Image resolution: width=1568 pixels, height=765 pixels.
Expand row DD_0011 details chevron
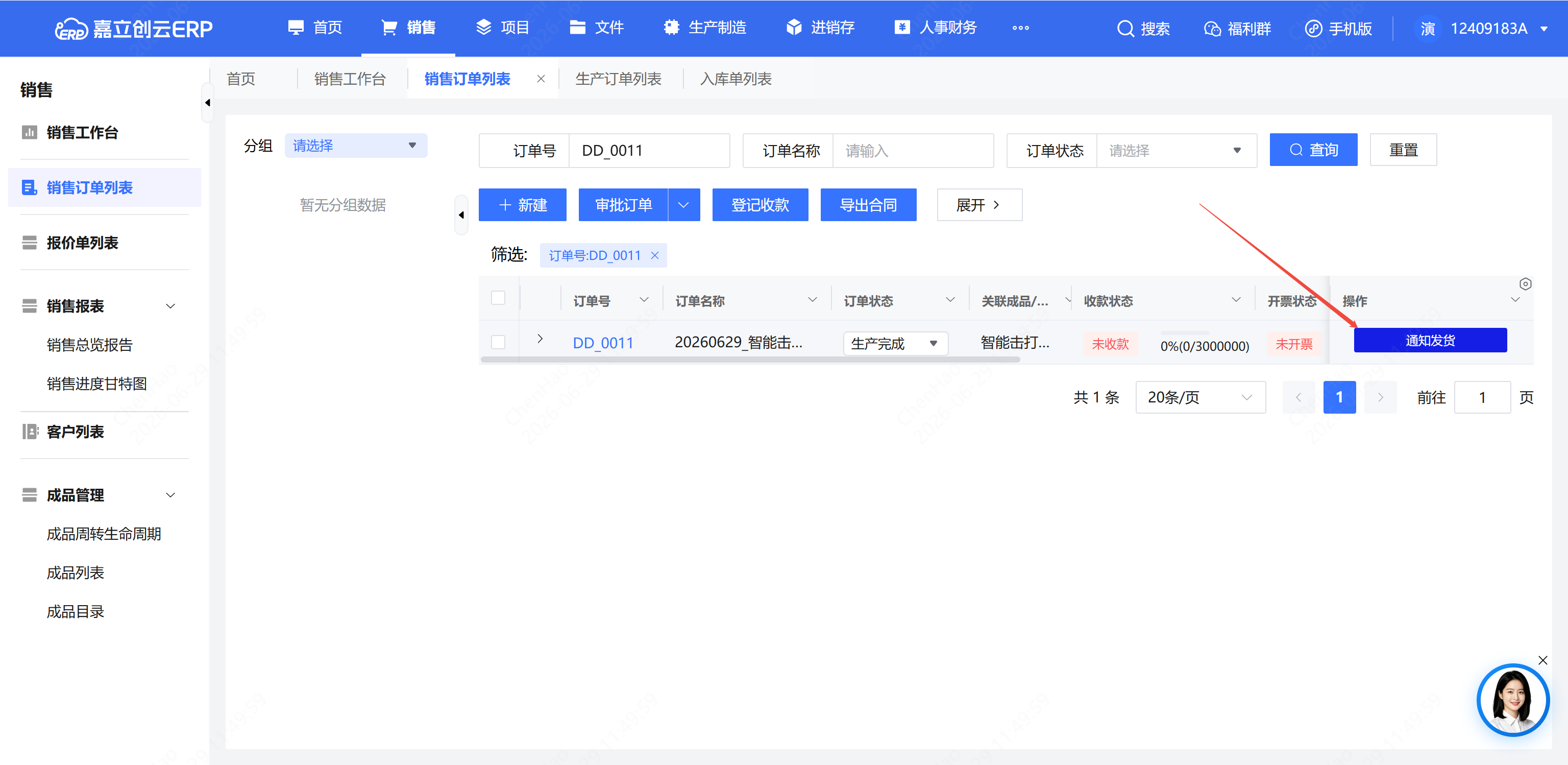click(540, 339)
